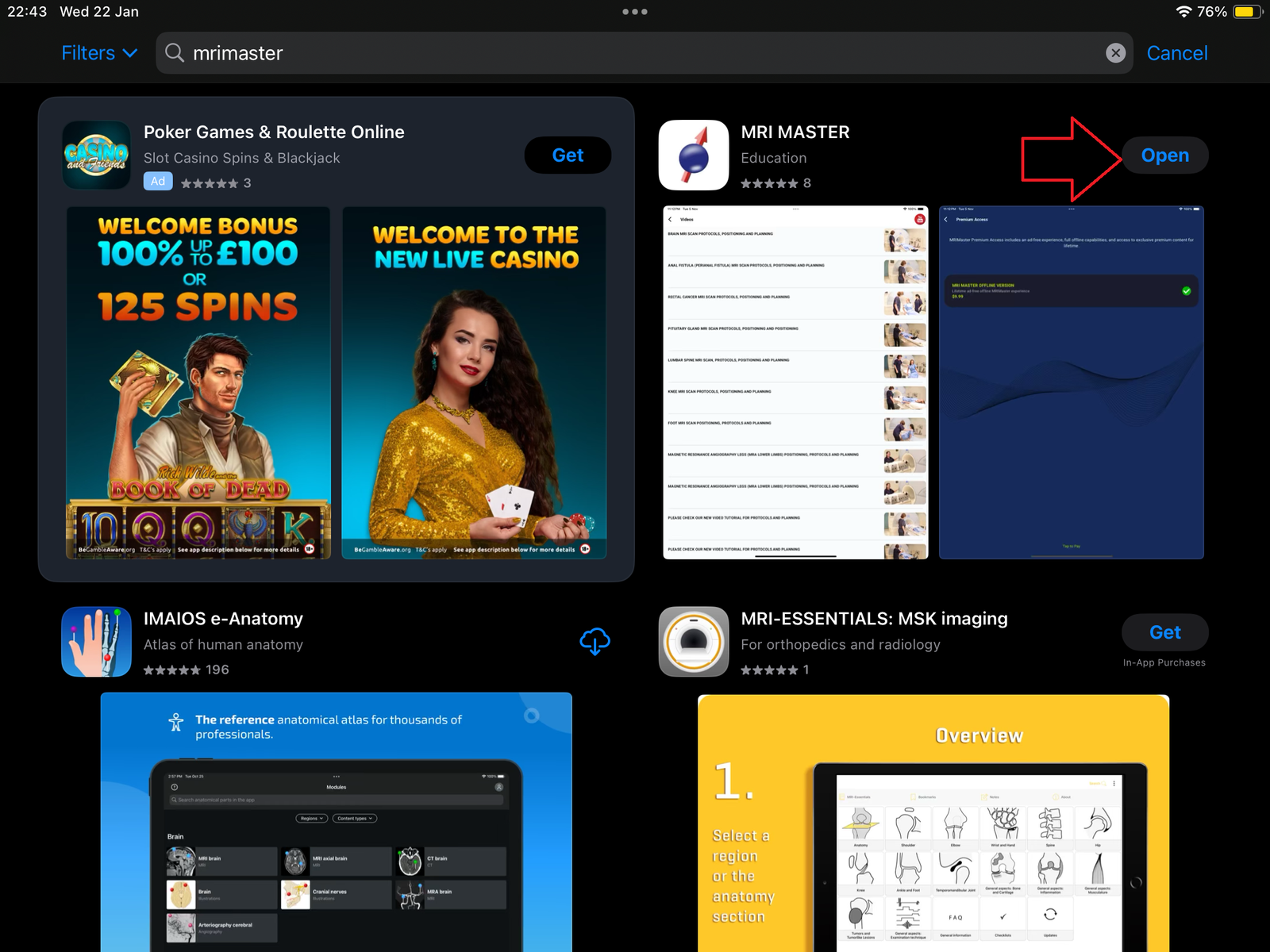Tap MRI-ESSENTIALS: MSK imaging title
Screen dimensions: 1270x952
point(874,619)
